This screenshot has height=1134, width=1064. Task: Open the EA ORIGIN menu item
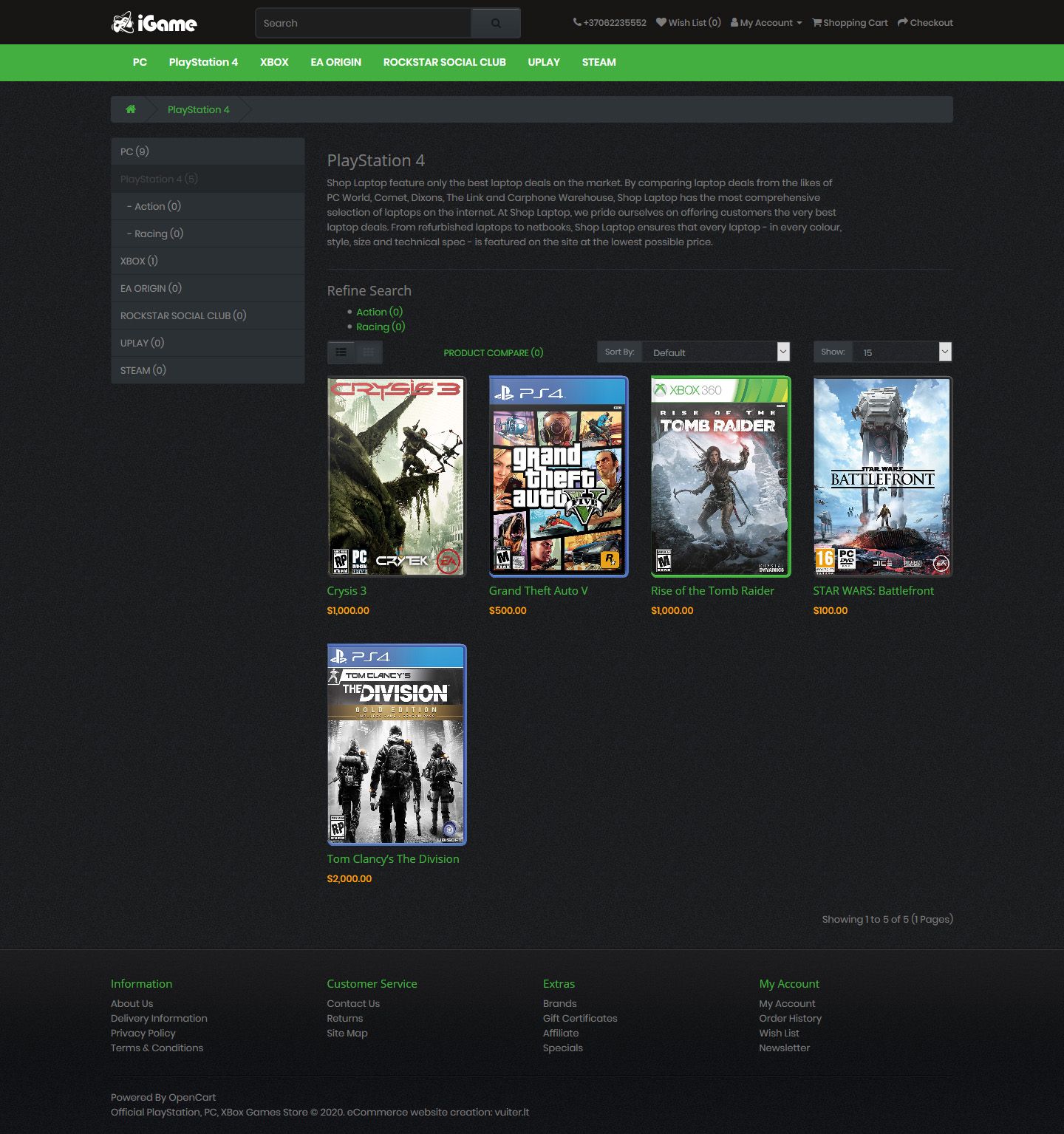point(336,62)
